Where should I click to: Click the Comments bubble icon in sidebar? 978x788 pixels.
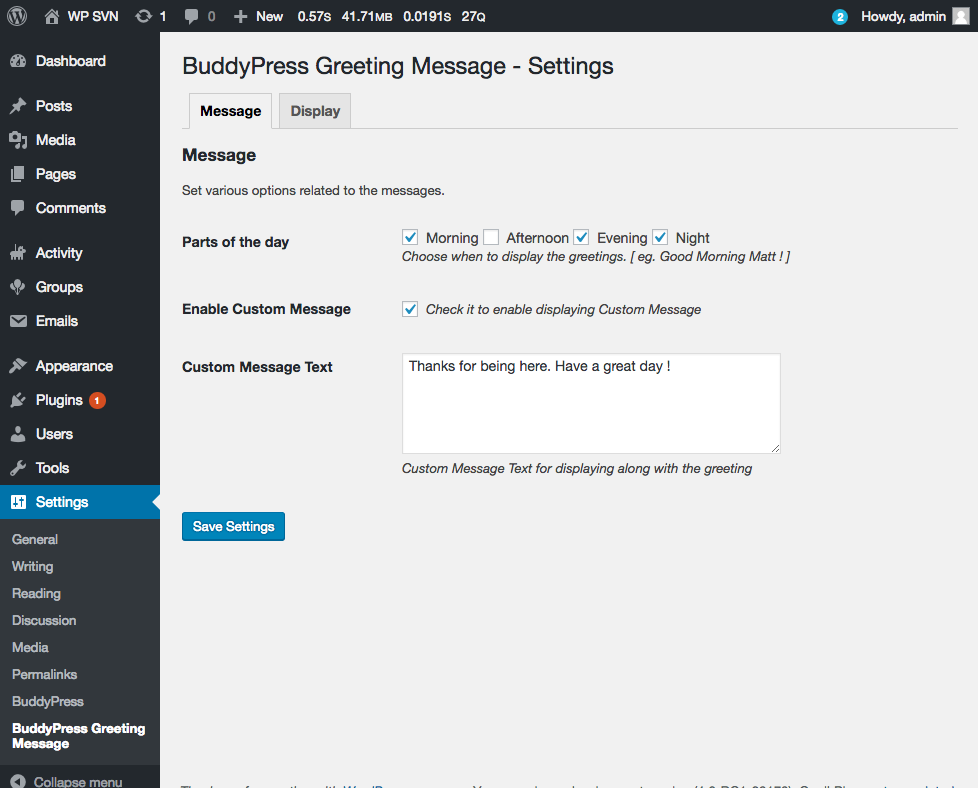point(18,208)
